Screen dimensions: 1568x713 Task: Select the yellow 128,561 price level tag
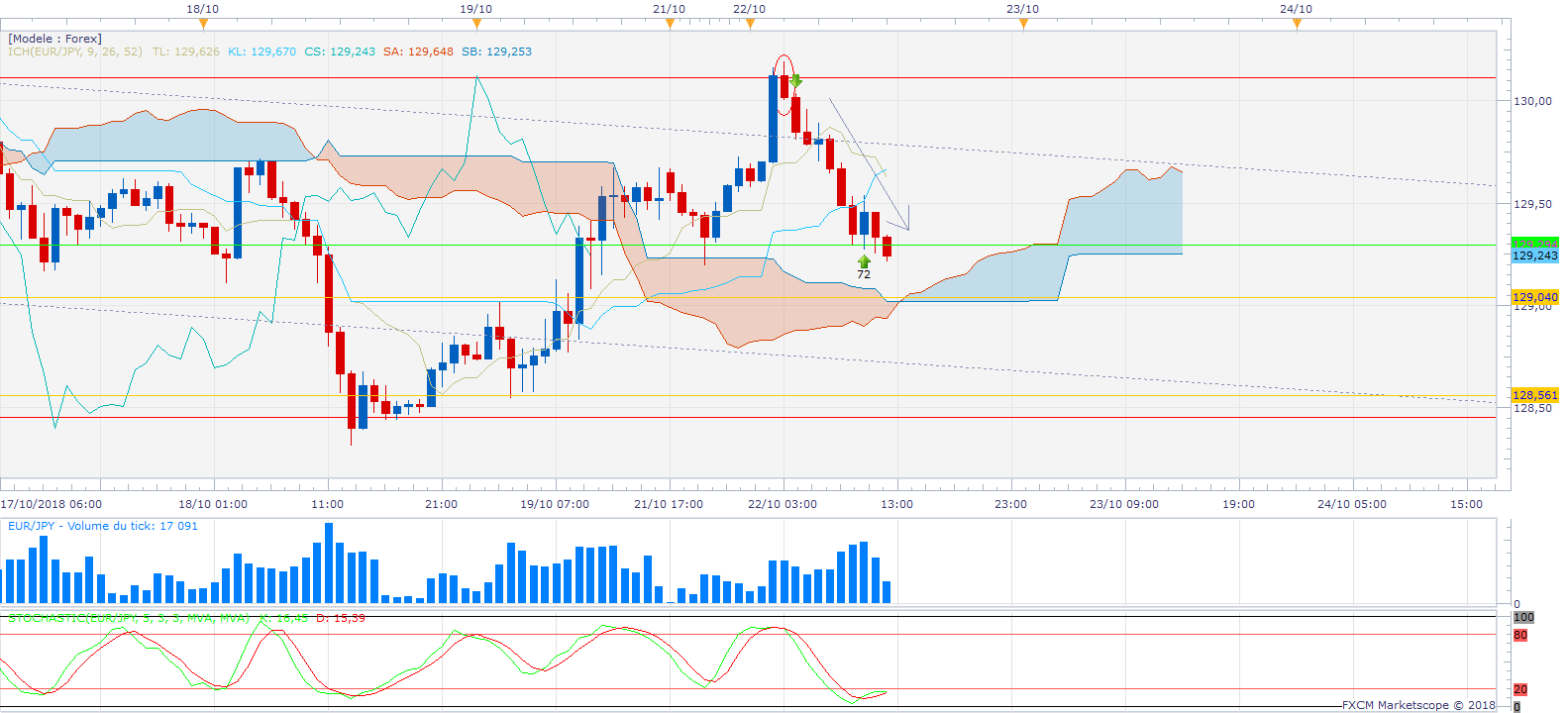1535,395
